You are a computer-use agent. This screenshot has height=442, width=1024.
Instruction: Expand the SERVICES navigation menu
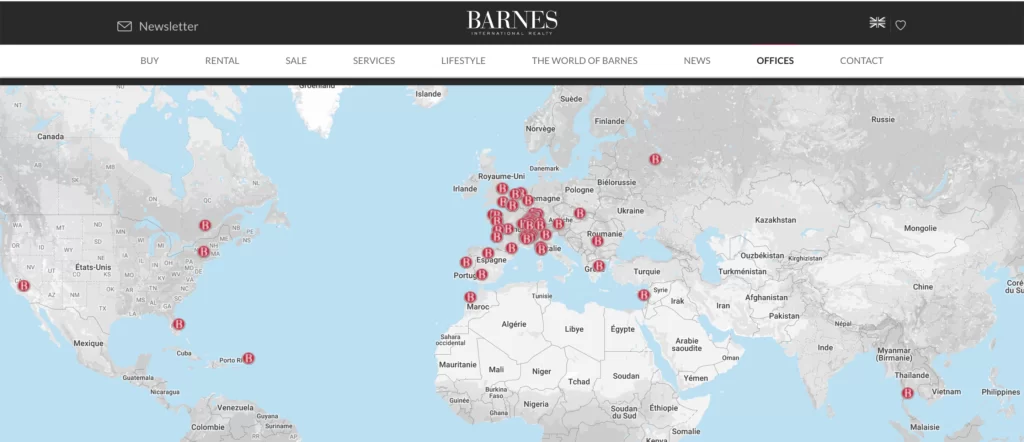click(373, 61)
